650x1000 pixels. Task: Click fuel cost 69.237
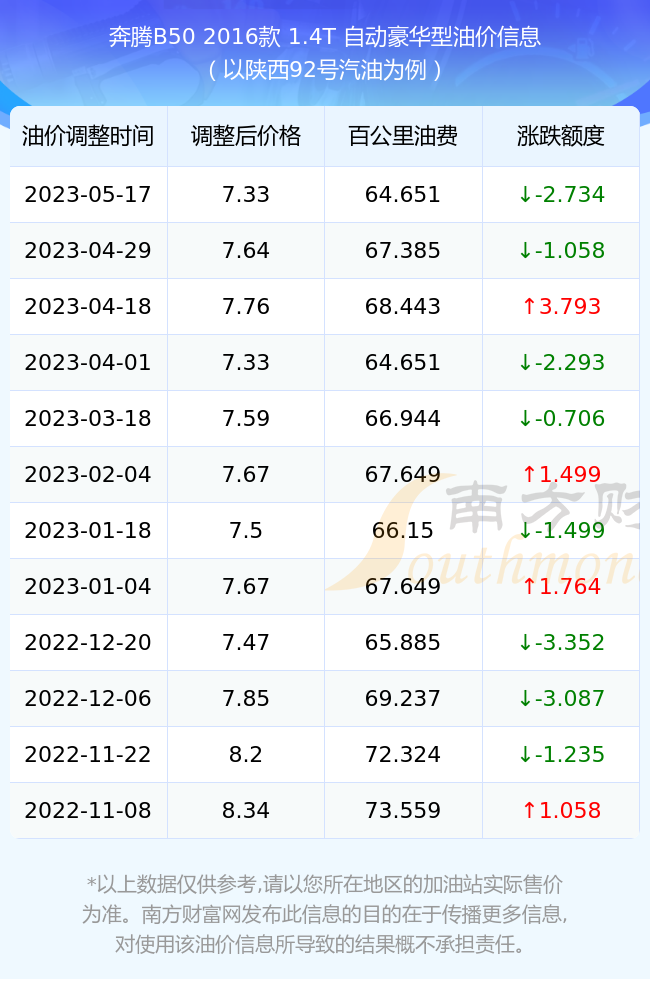point(403,699)
